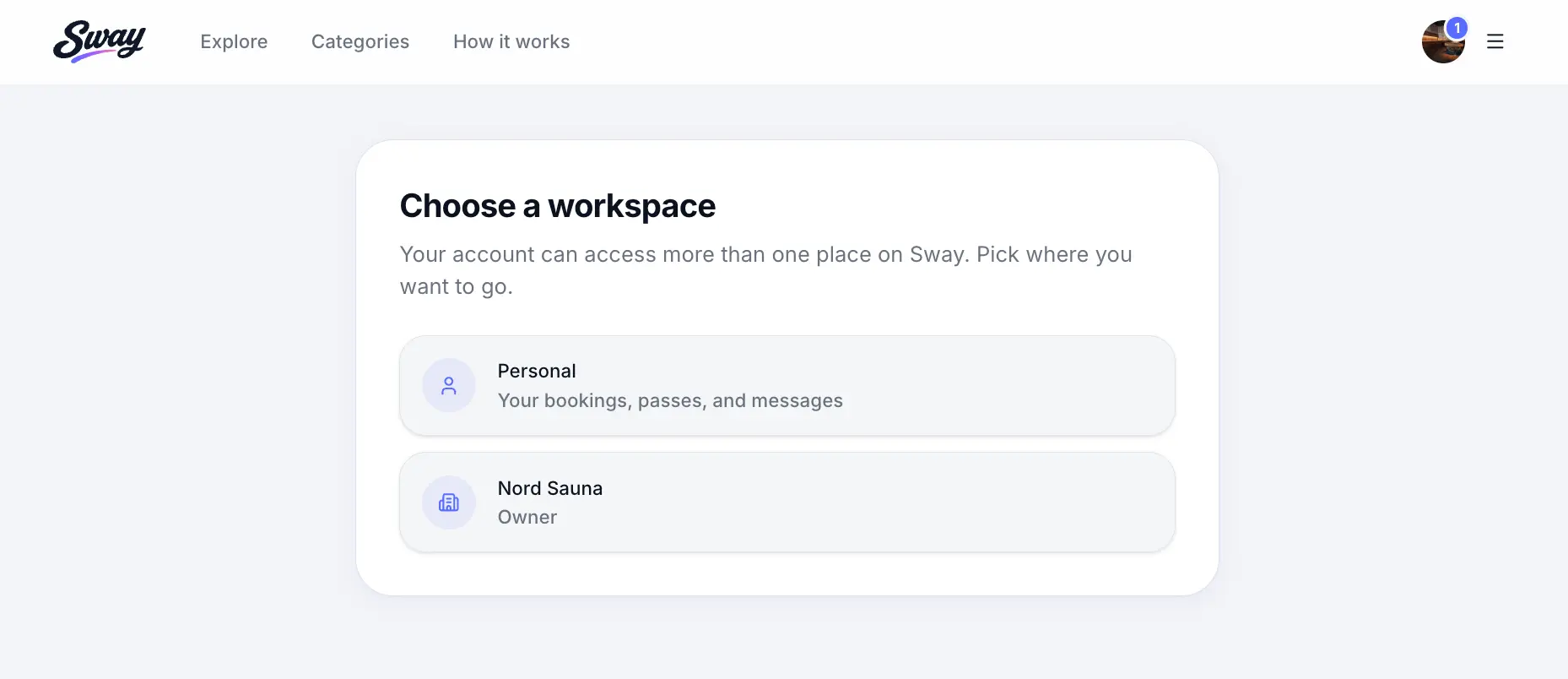Click the person icon for Personal
Image resolution: width=1568 pixels, height=679 pixels.
449,386
